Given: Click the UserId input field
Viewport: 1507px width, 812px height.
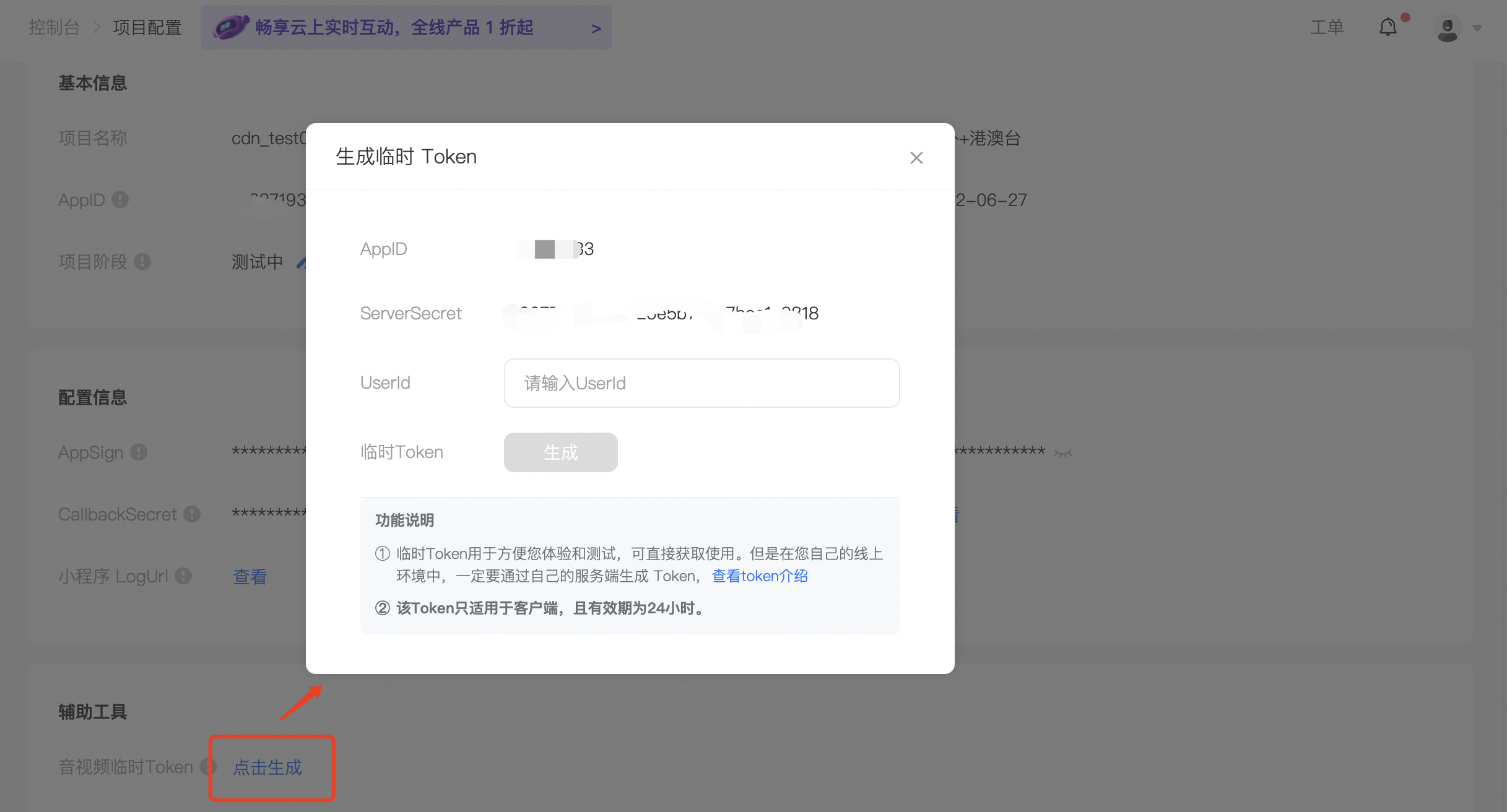Looking at the screenshot, I should 701,383.
